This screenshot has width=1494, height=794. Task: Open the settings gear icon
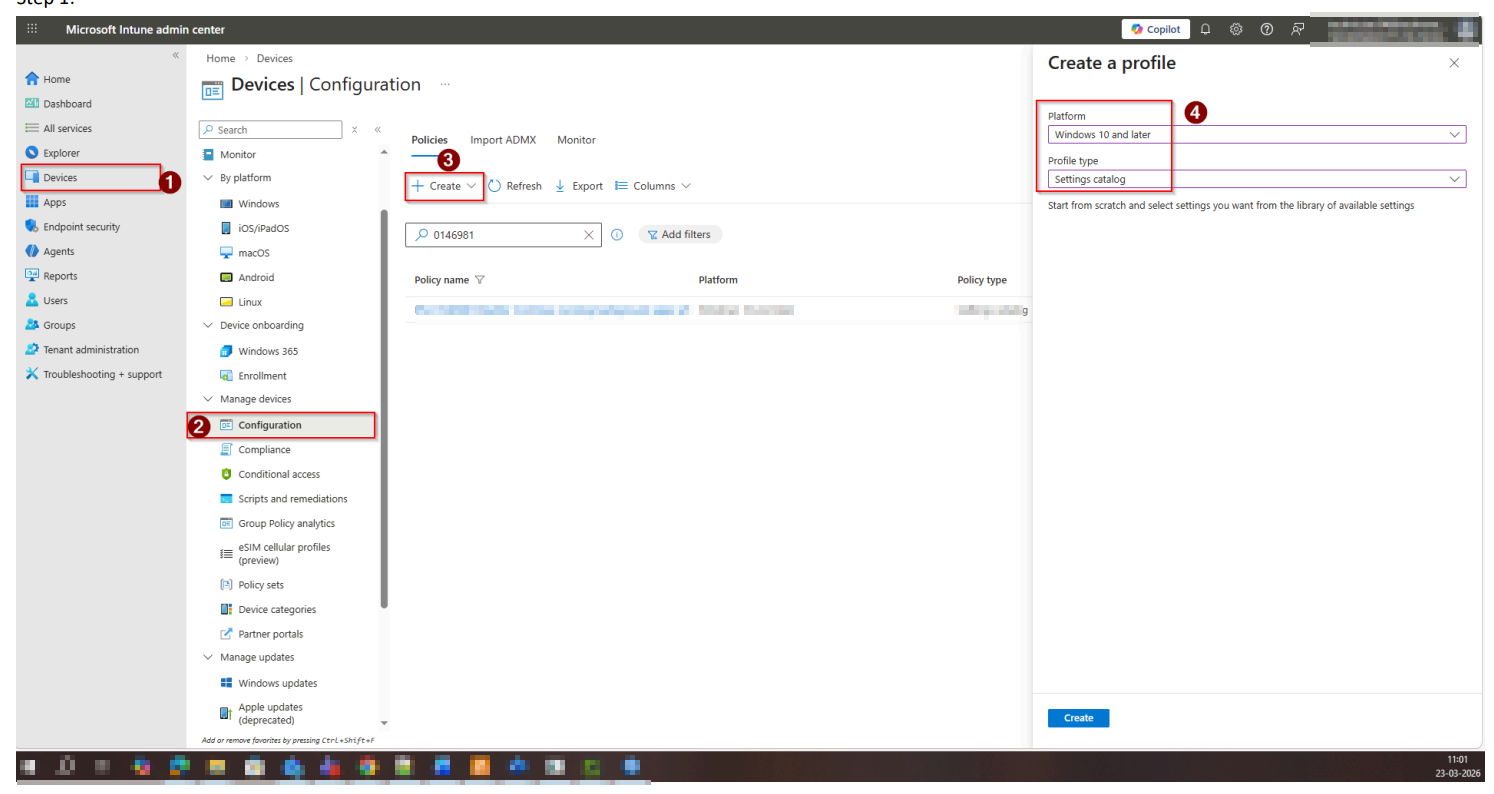click(x=1236, y=30)
